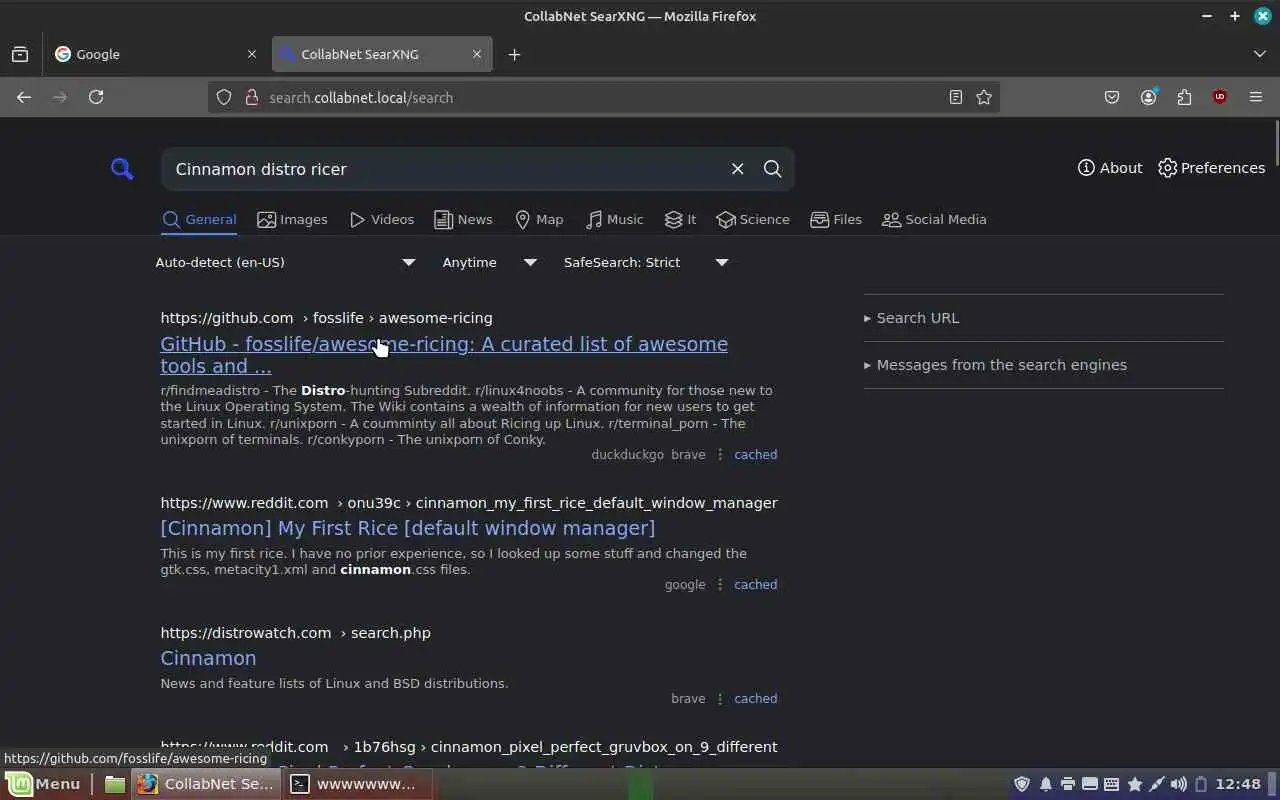Switch to the General category tab
The image size is (1280, 800).
pyautogui.click(x=199, y=220)
